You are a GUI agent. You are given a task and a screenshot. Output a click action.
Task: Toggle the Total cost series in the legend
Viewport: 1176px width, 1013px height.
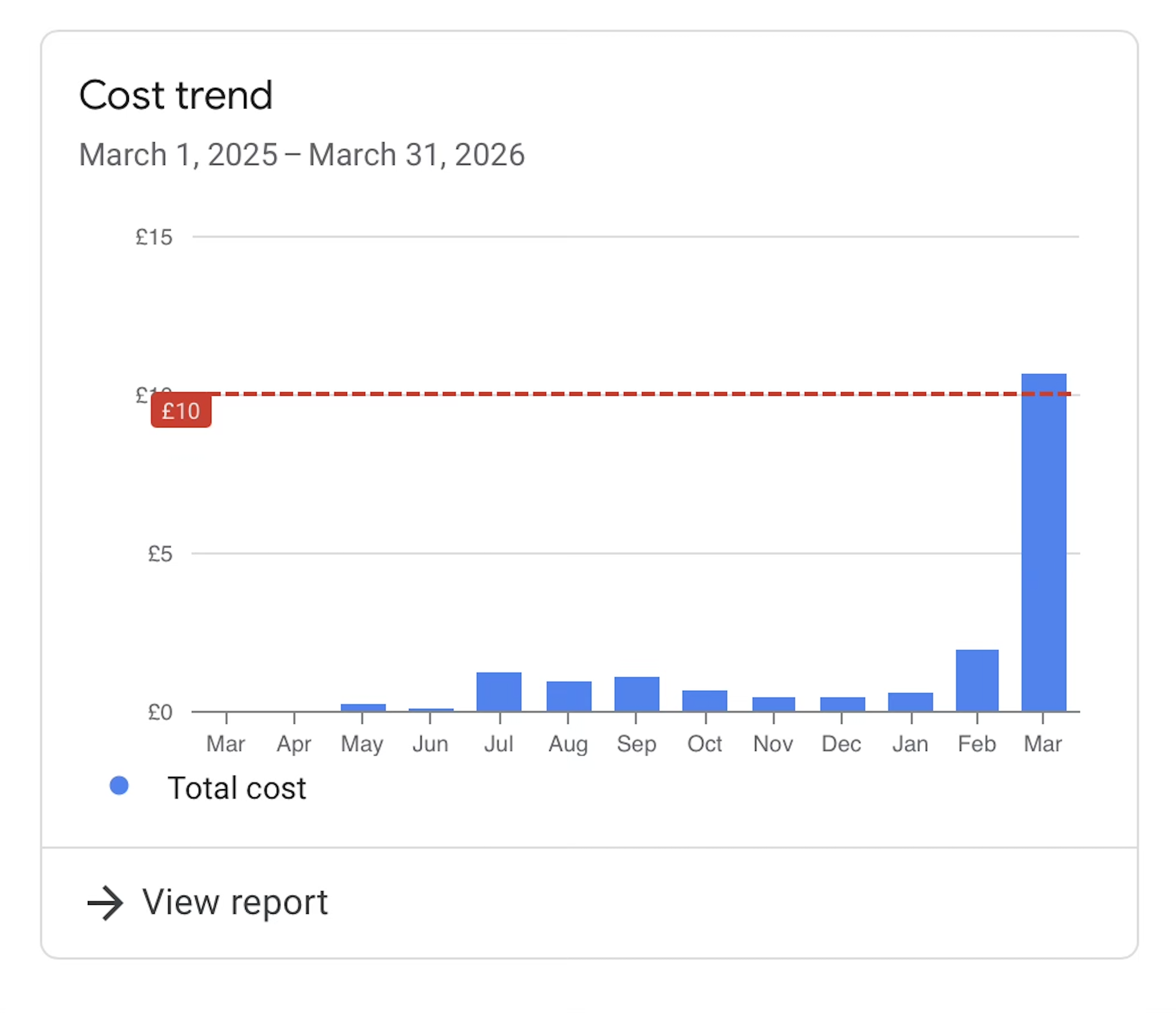point(239,787)
